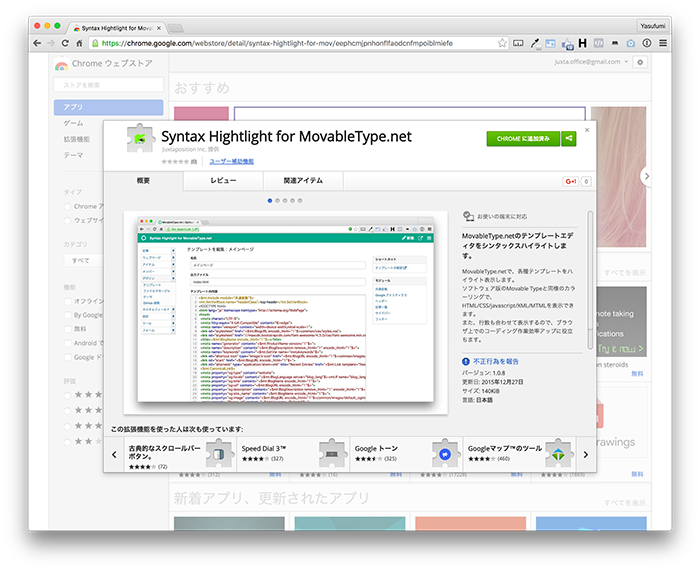Screen dimensions: 700x571
Task: Select the third screenshot pagination dot
Action: 285,200
